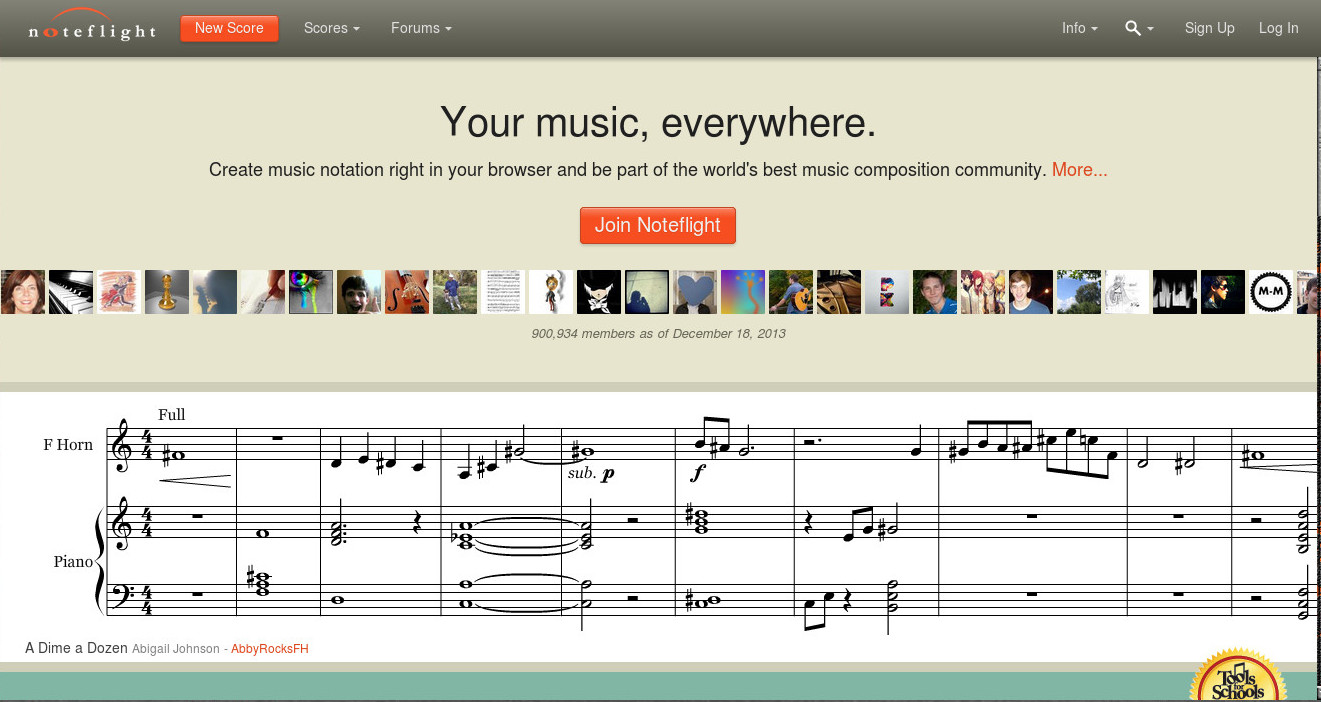1321x702 pixels.
Task: Follow the More... link
Action: coord(1080,170)
